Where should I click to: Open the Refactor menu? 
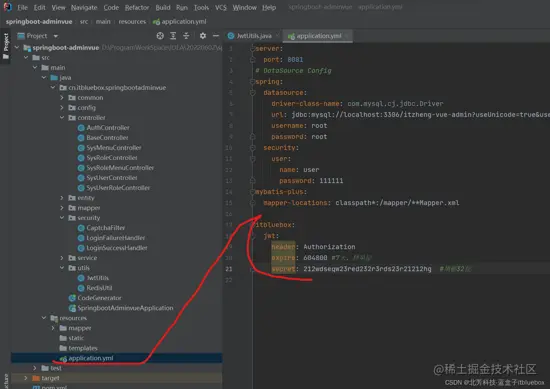click(137, 7)
